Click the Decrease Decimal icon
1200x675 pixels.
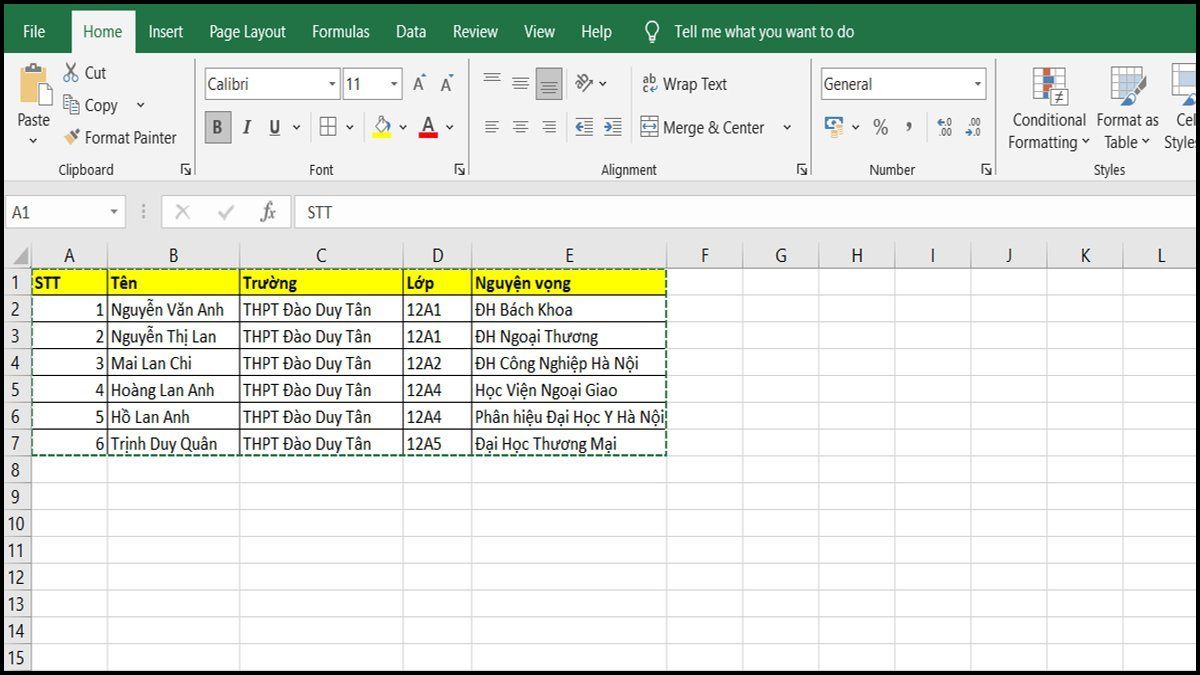coord(973,127)
